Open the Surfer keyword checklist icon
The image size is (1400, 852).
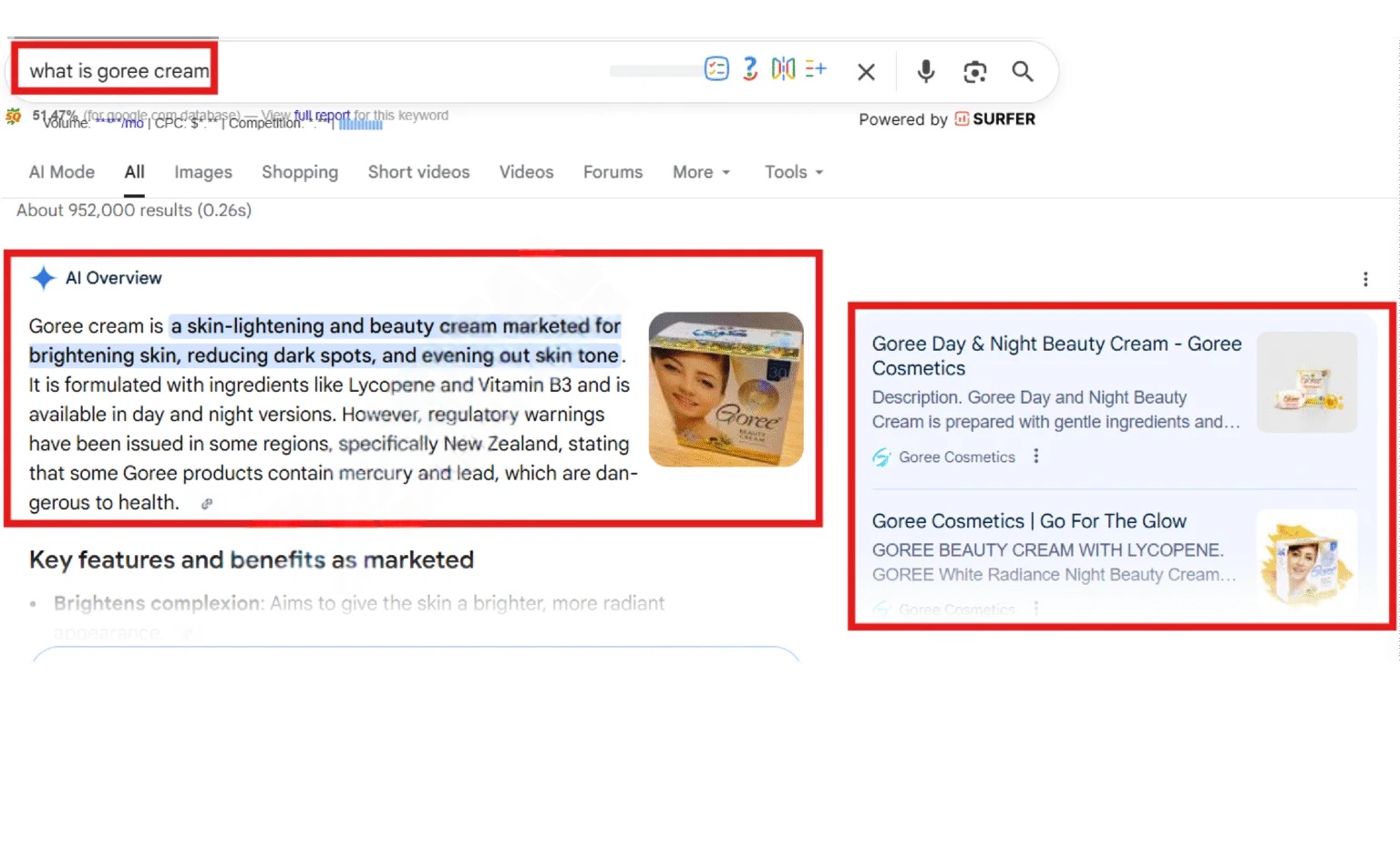pyautogui.click(x=718, y=68)
